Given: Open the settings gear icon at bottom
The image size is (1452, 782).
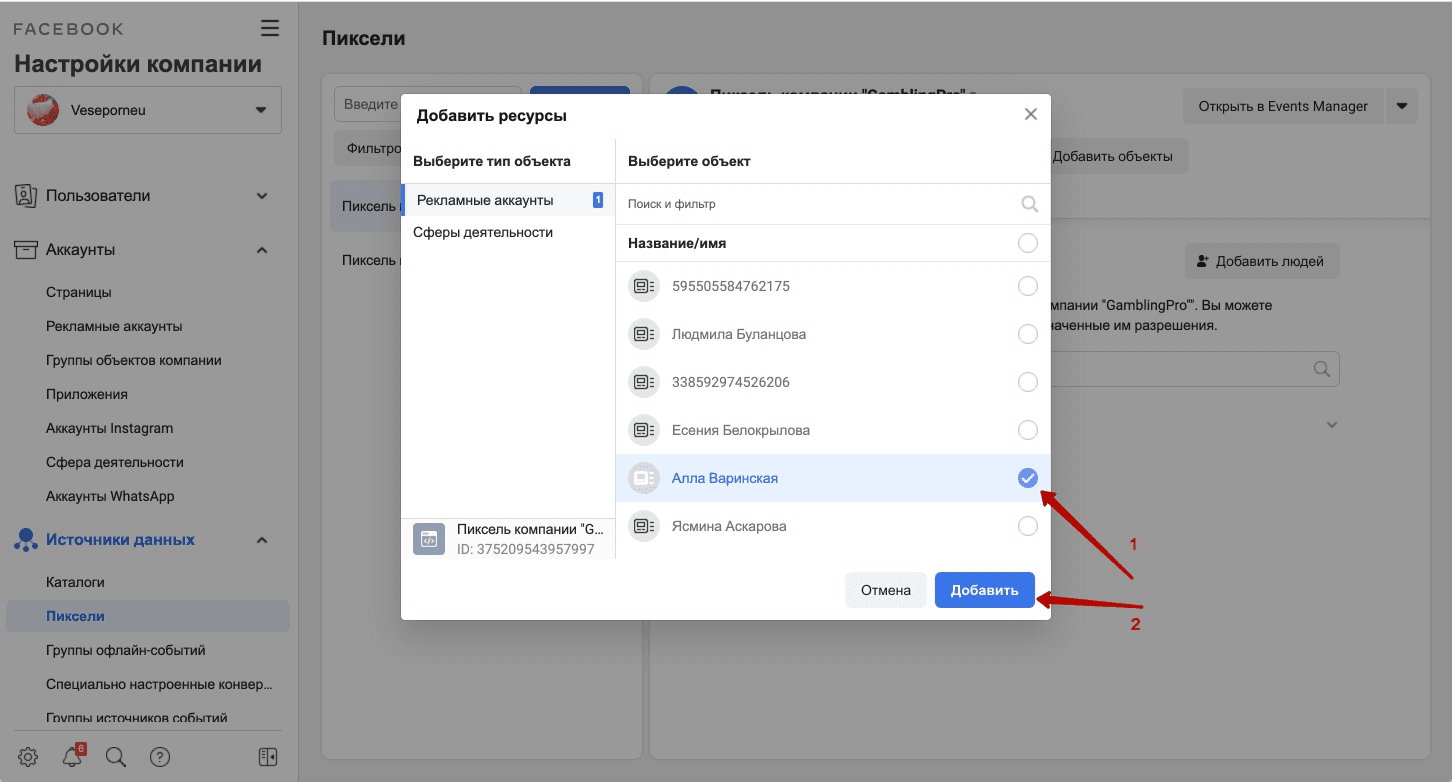Looking at the screenshot, I should click(x=28, y=757).
